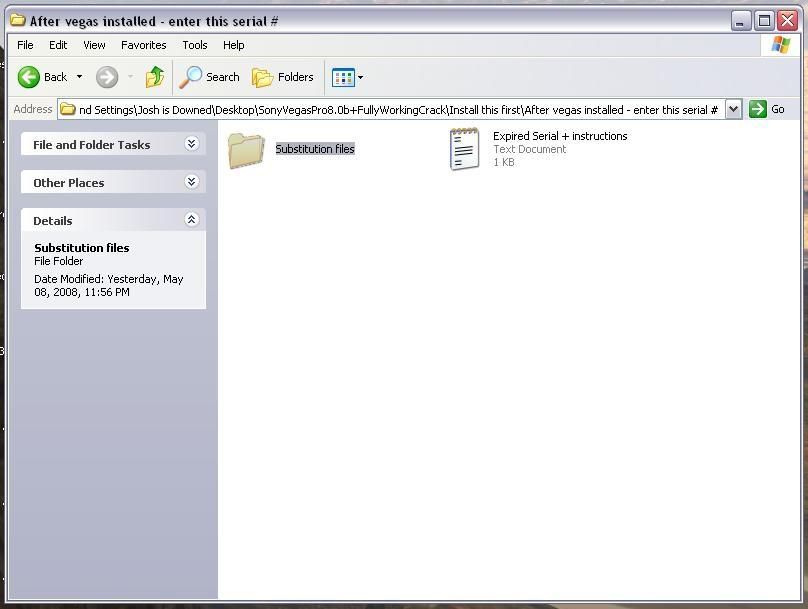
Task: Click the greyed-out Forward arrow button
Action: (x=107, y=77)
